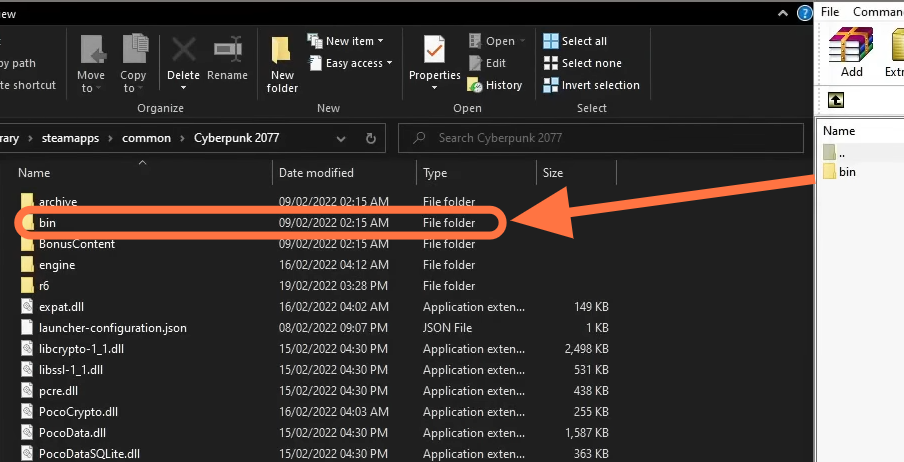The width and height of the screenshot is (904, 462).
Task: Click the JSON File type cell
Action: tap(447, 328)
